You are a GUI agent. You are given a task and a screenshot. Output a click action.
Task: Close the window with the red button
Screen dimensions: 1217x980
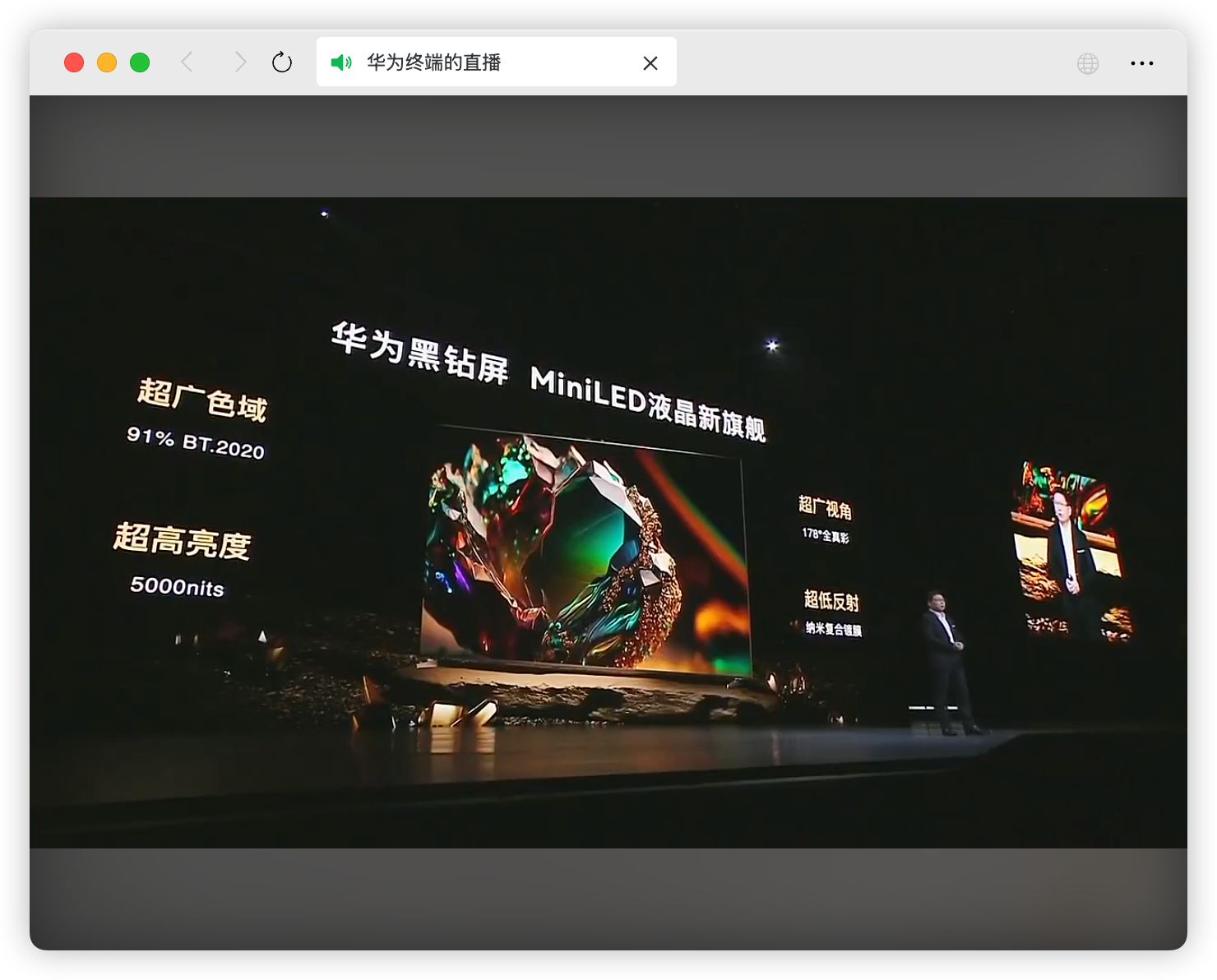pyautogui.click(x=74, y=62)
